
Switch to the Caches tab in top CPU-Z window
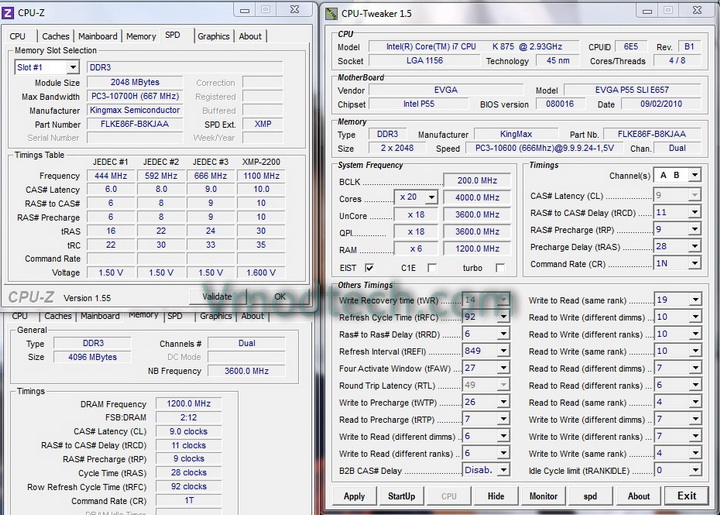tap(56, 36)
